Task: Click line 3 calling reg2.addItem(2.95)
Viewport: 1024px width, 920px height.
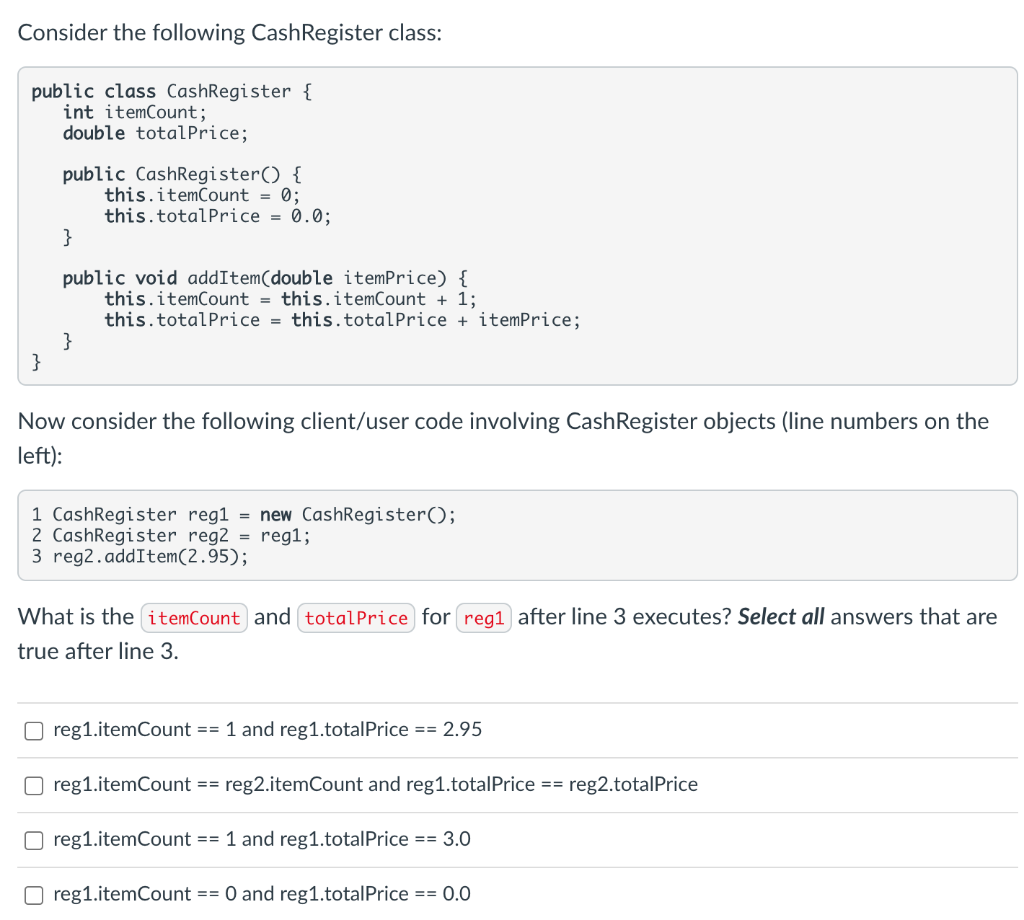Action: coord(150,556)
